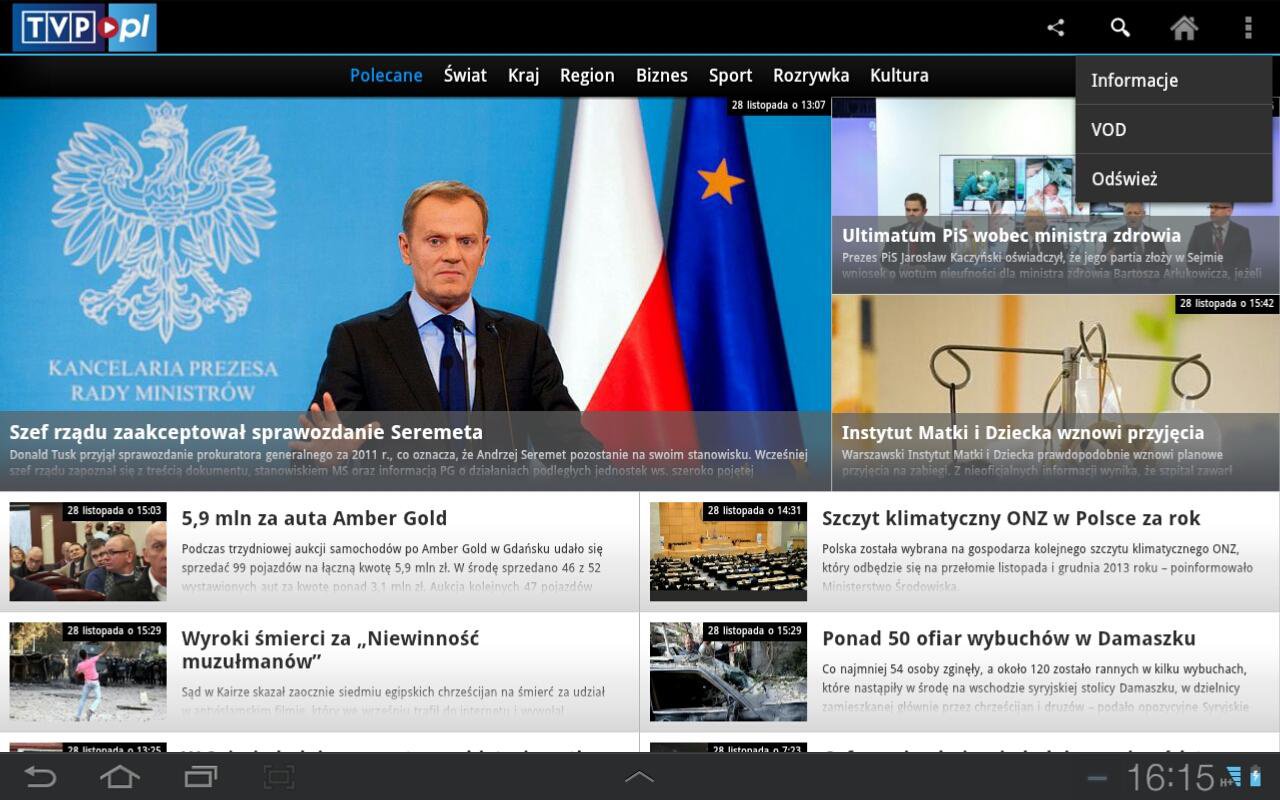Open the Sport category tab
The width and height of the screenshot is (1280, 800).
click(730, 75)
